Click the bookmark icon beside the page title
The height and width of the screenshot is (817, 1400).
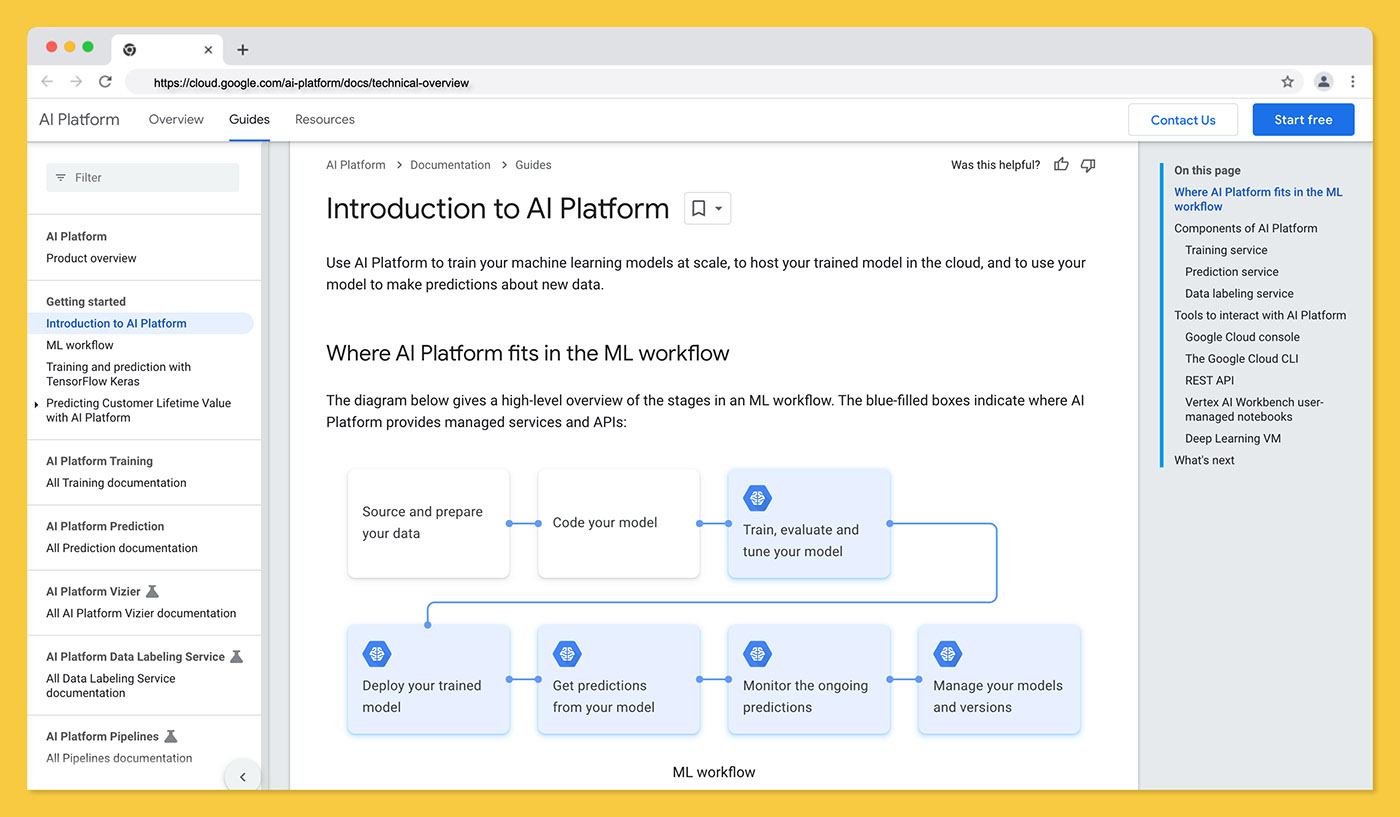pos(700,207)
